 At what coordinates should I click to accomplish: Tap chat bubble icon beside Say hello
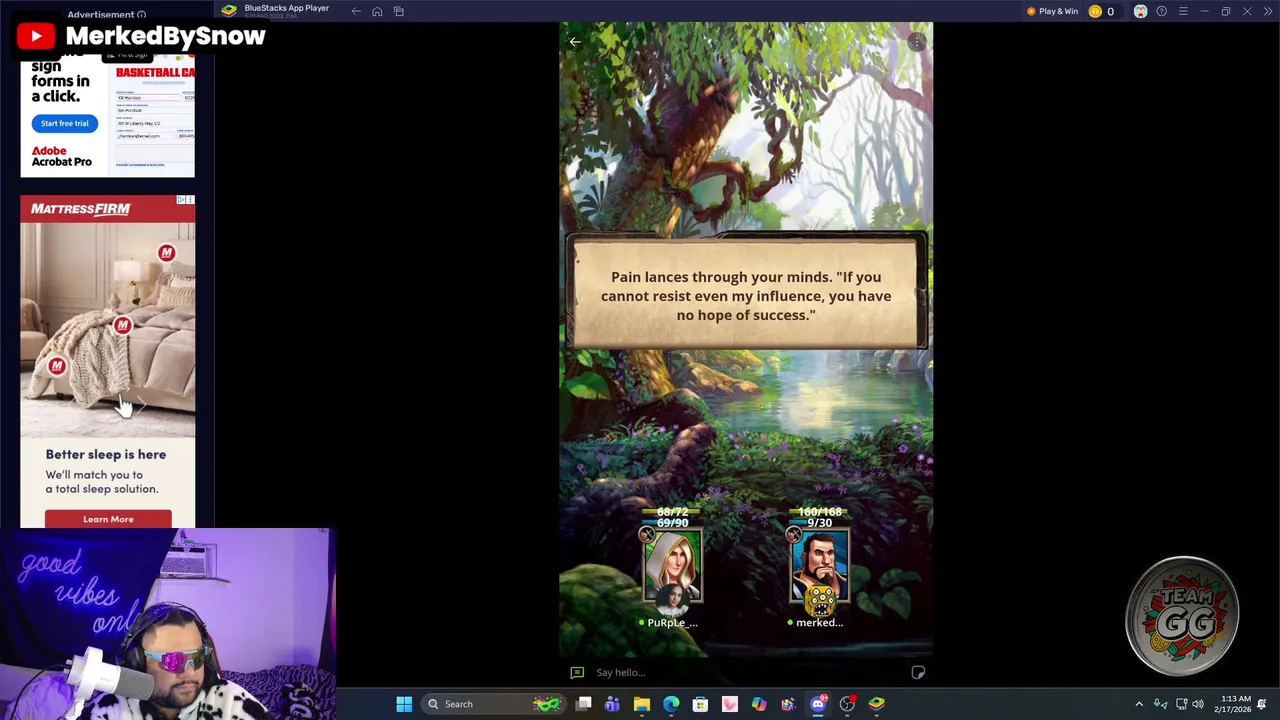577,672
